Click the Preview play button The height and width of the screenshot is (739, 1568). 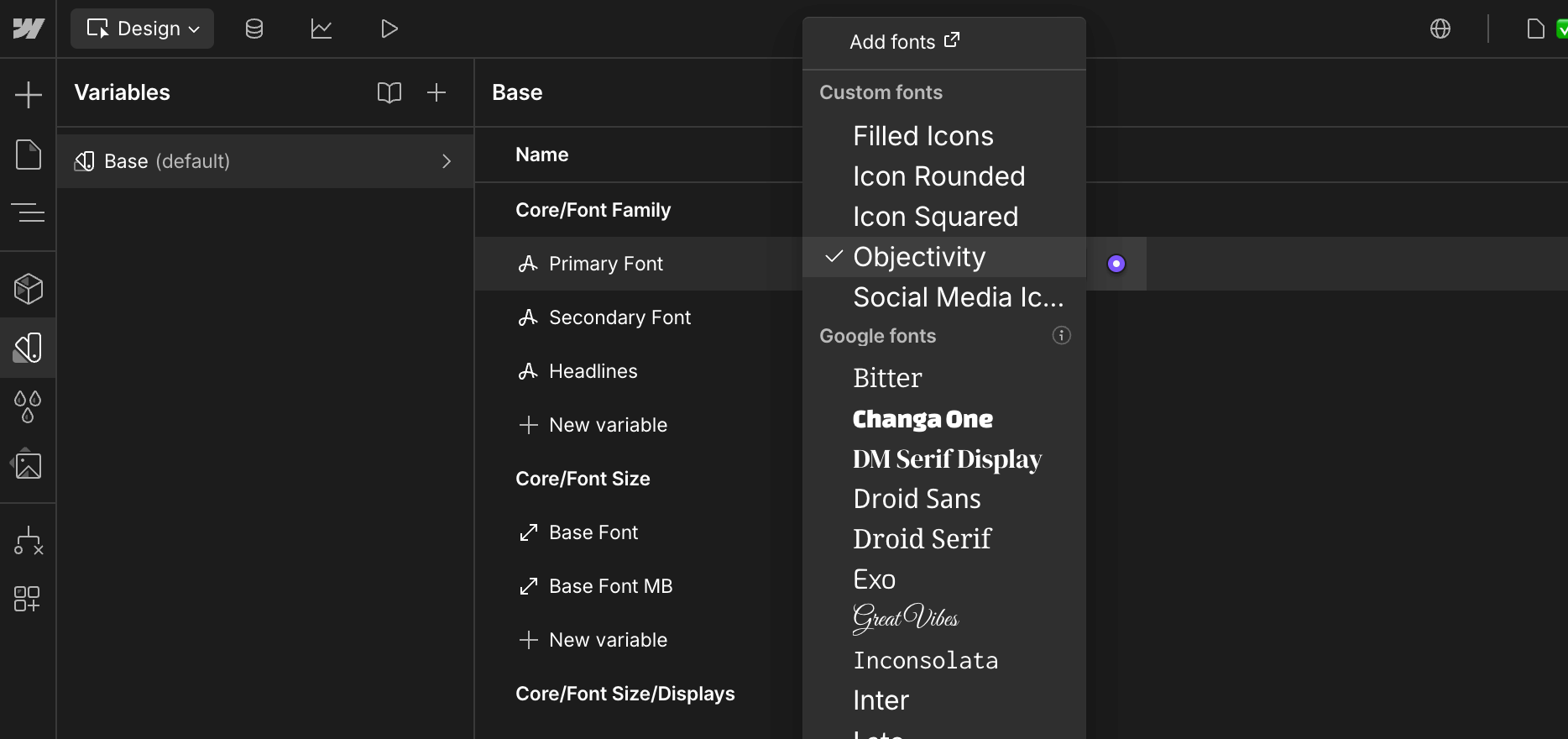click(389, 29)
